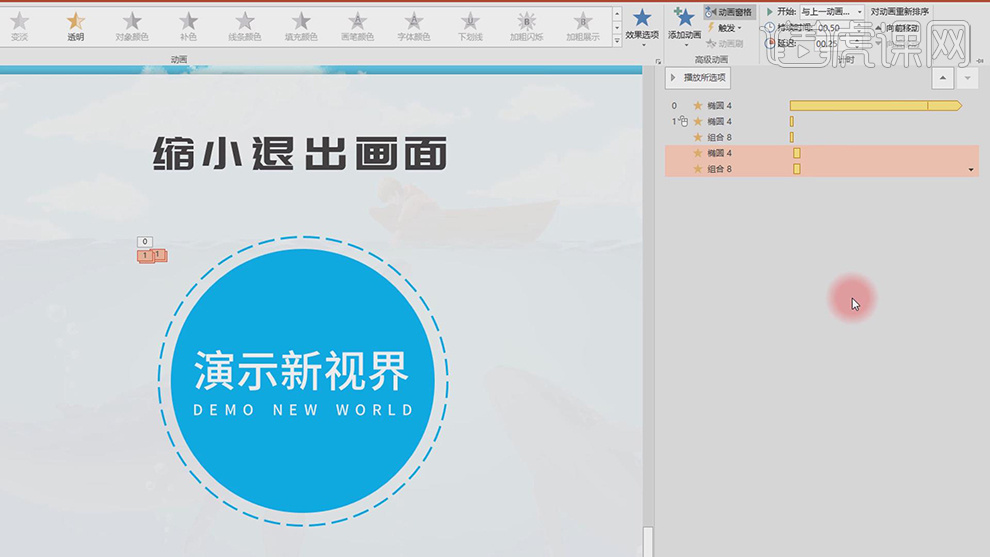This screenshot has height=557, width=990.
Task: Click the 播放所选项 play button
Action: click(698, 78)
